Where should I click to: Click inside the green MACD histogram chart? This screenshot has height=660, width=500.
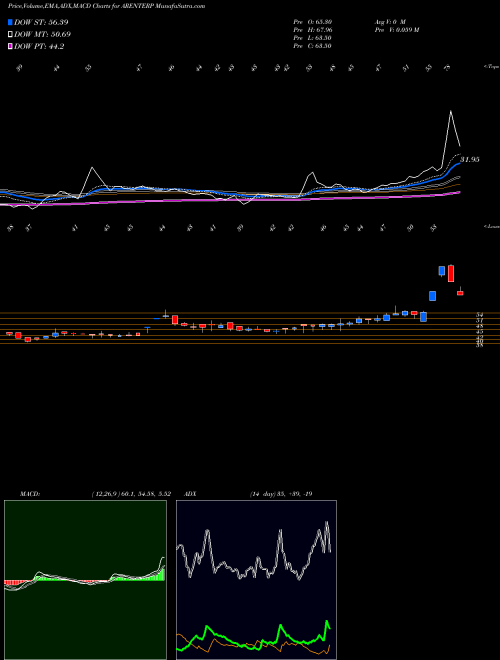85,580
